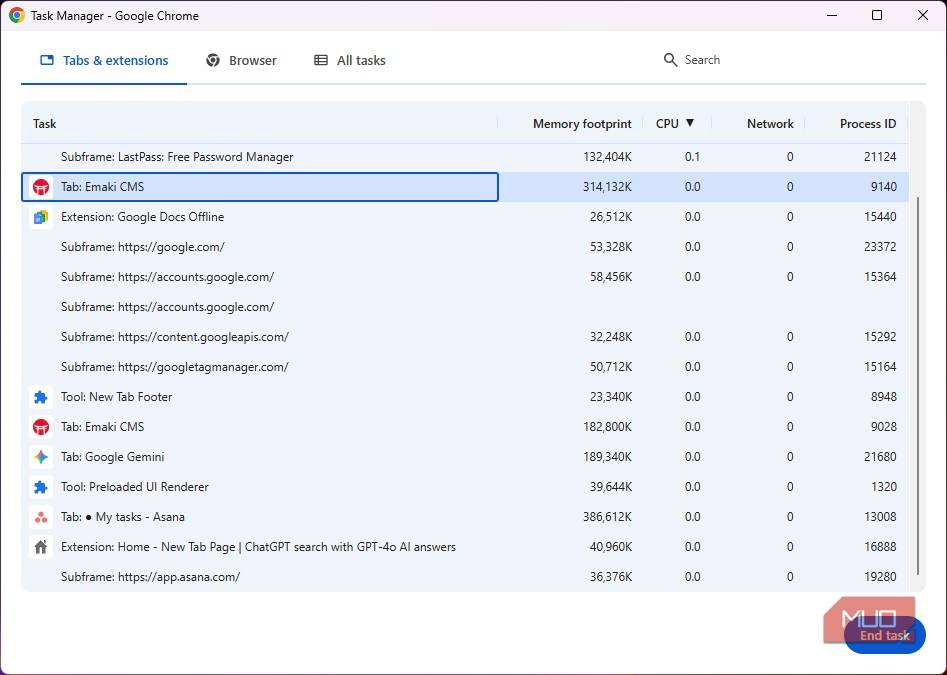The width and height of the screenshot is (947, 675).
Task: Click the New Tab Footer puzzle icon
Action: 40,397
